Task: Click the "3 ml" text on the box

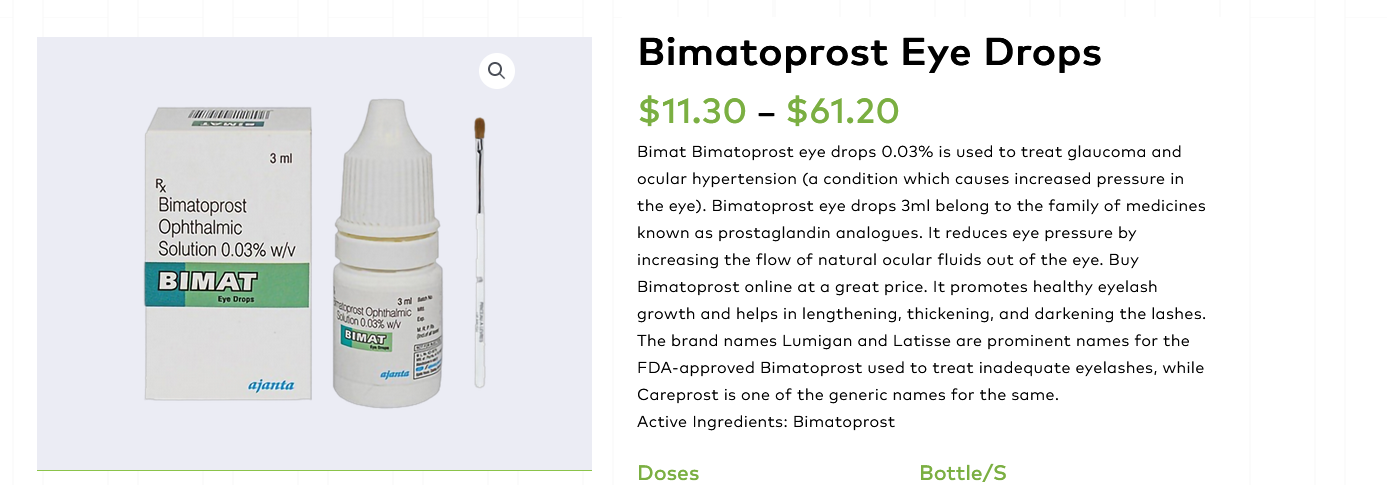Action: pyautogui.click(x=281, y=158)
